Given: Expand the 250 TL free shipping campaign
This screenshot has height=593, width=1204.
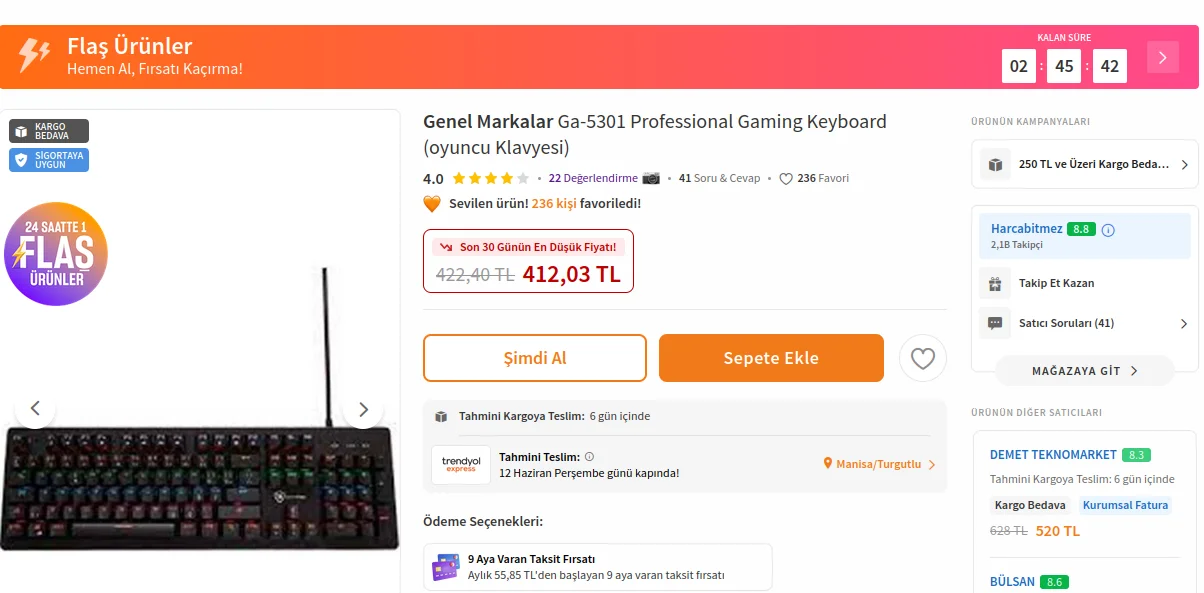Looking at the screenshot, I should pos(1184,165).
